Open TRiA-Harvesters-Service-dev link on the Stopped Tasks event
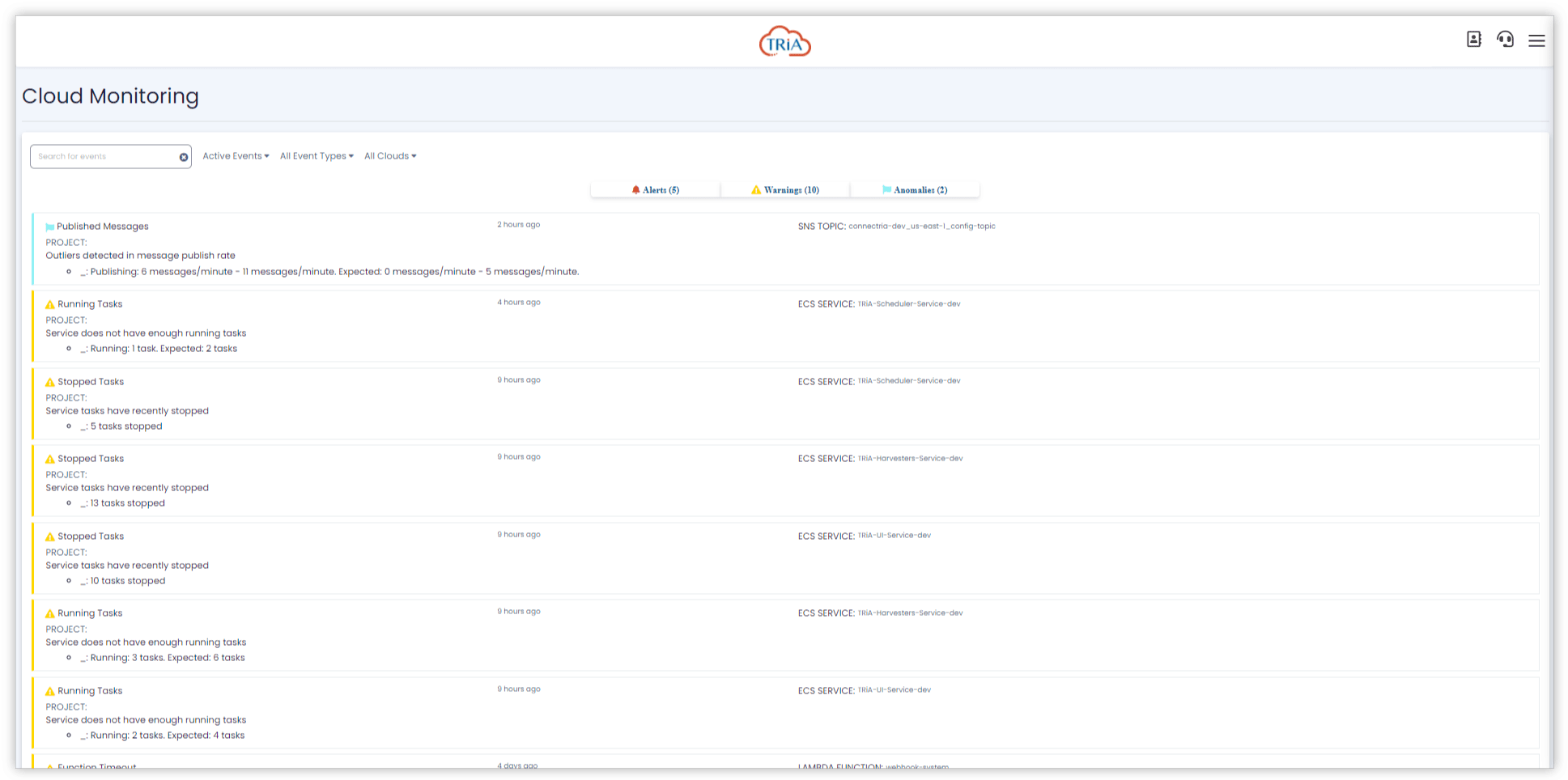This screenshot has width=1568, height=780. pos(911,459)
